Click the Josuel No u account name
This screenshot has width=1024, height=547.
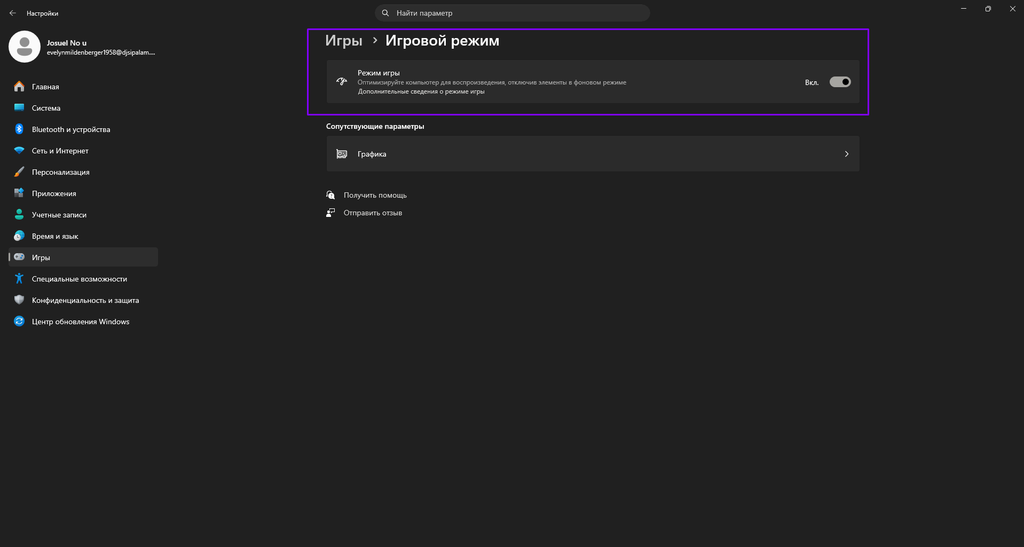(67, 43)
